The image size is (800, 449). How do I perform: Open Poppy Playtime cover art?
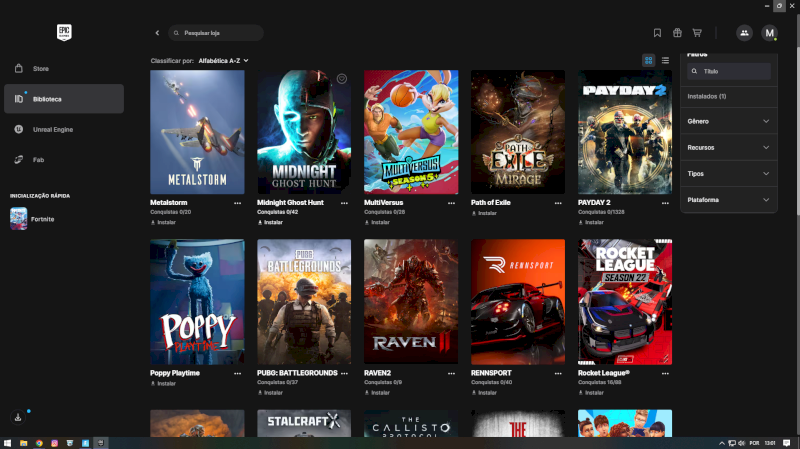coord(197,302)
